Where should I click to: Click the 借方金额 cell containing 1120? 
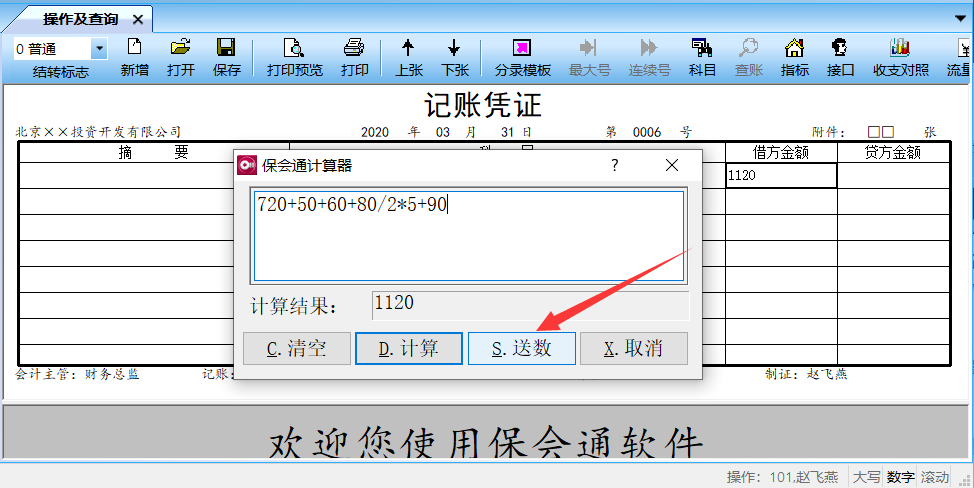point(781,175)
